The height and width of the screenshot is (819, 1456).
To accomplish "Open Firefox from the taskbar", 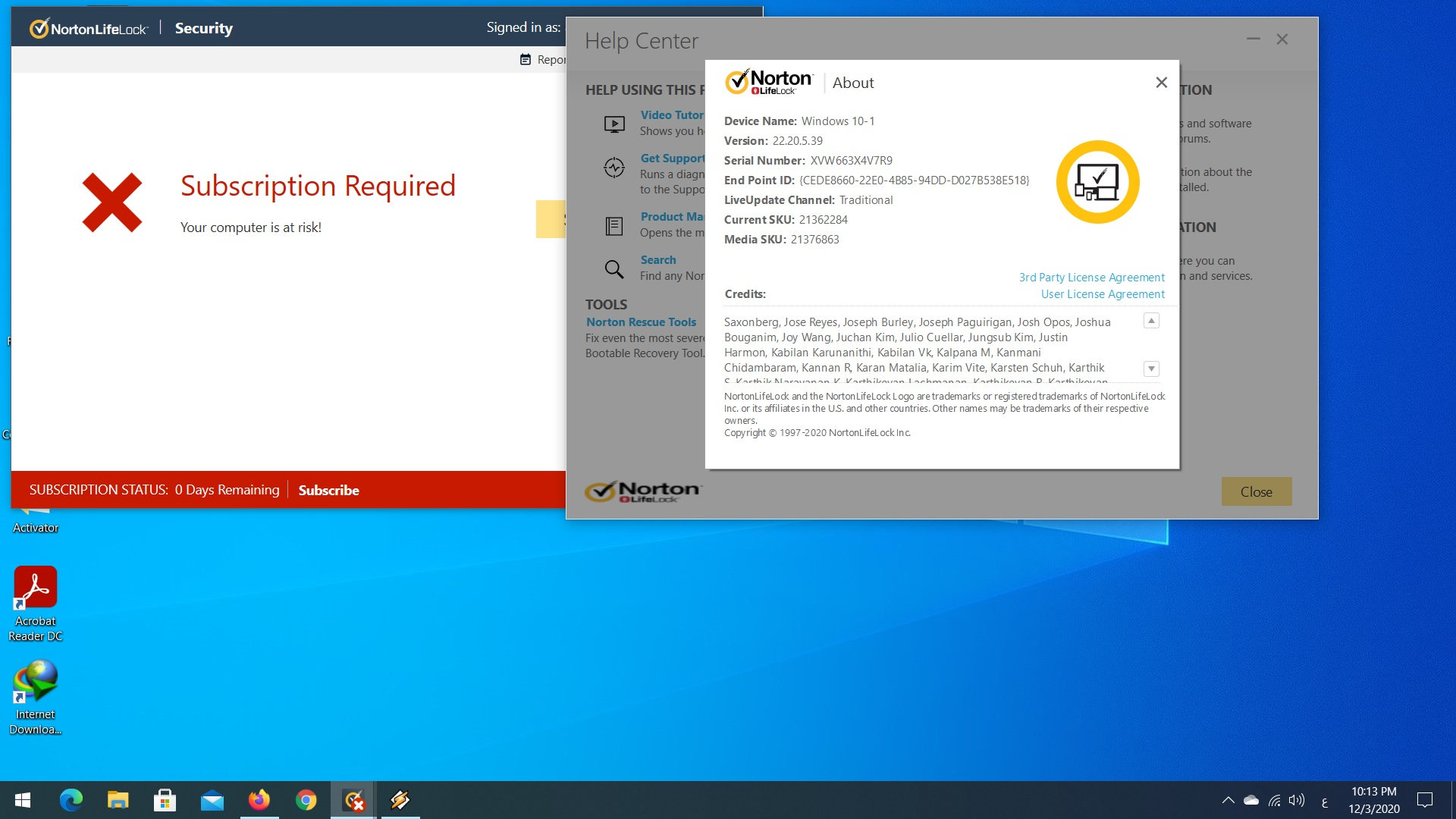I will click(259, 800).
